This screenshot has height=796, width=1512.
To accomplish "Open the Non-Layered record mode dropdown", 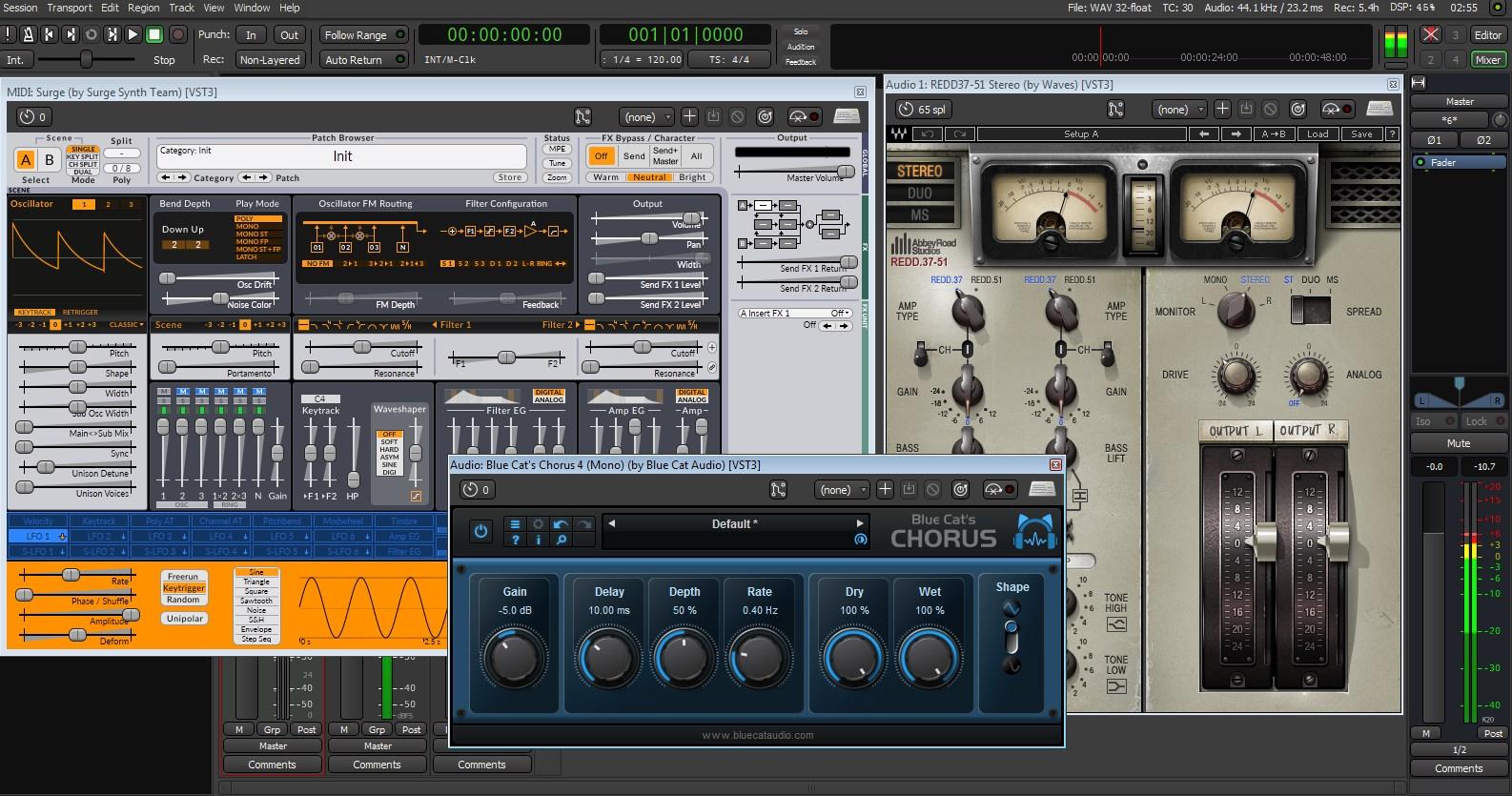I will coord(270,60).
